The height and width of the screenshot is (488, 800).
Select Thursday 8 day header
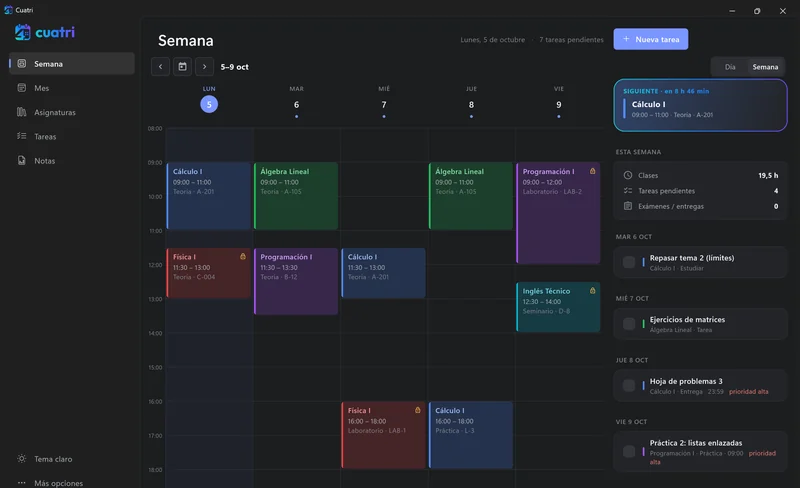click(x=471, y=102)
